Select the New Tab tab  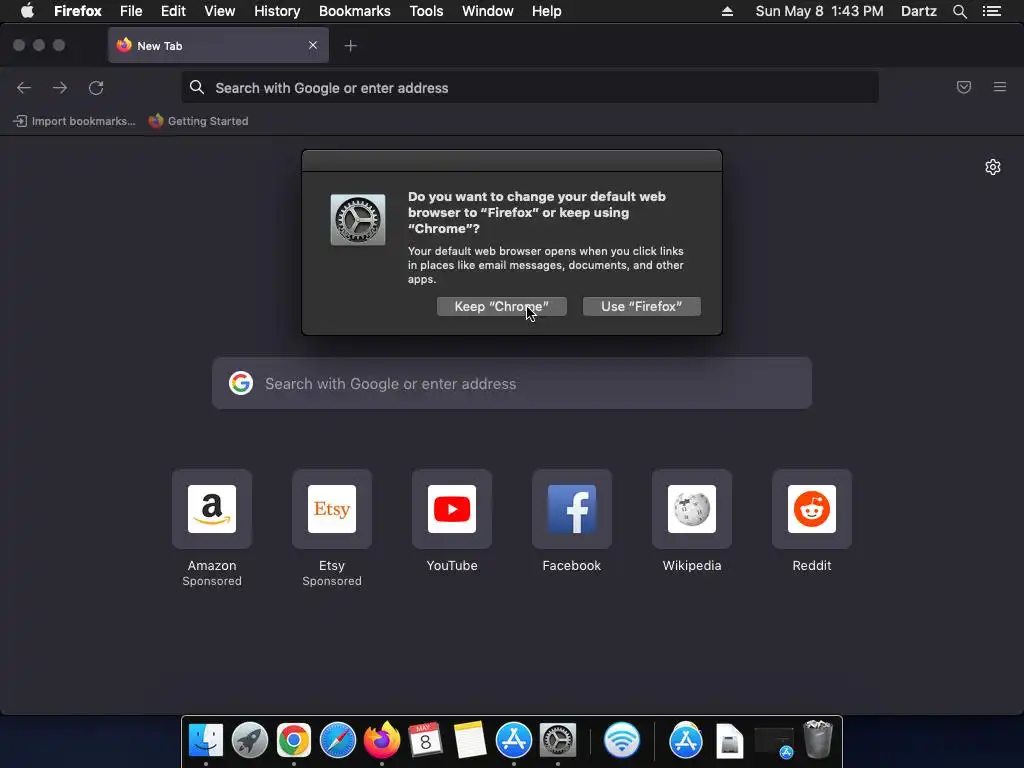pyautogui.click(x=218, y=46)
